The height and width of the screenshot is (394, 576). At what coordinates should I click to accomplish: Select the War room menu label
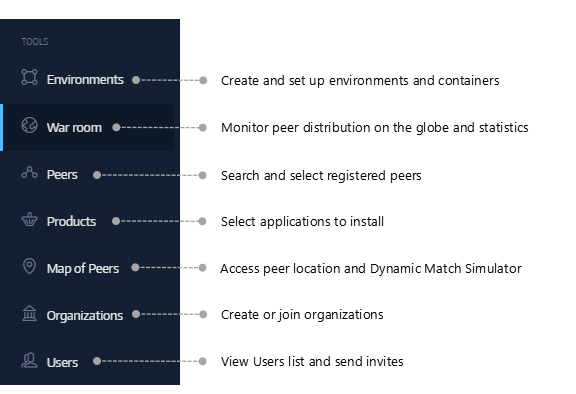(74, 127)
